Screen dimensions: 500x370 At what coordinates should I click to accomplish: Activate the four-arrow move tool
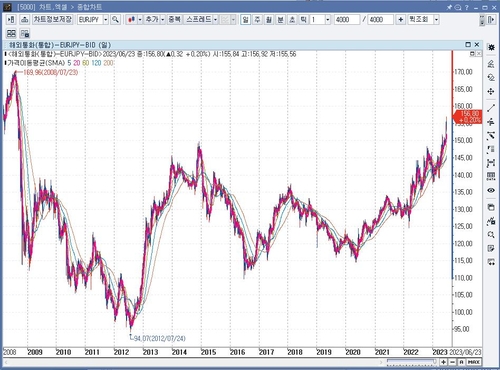click(x=491, y=91)
